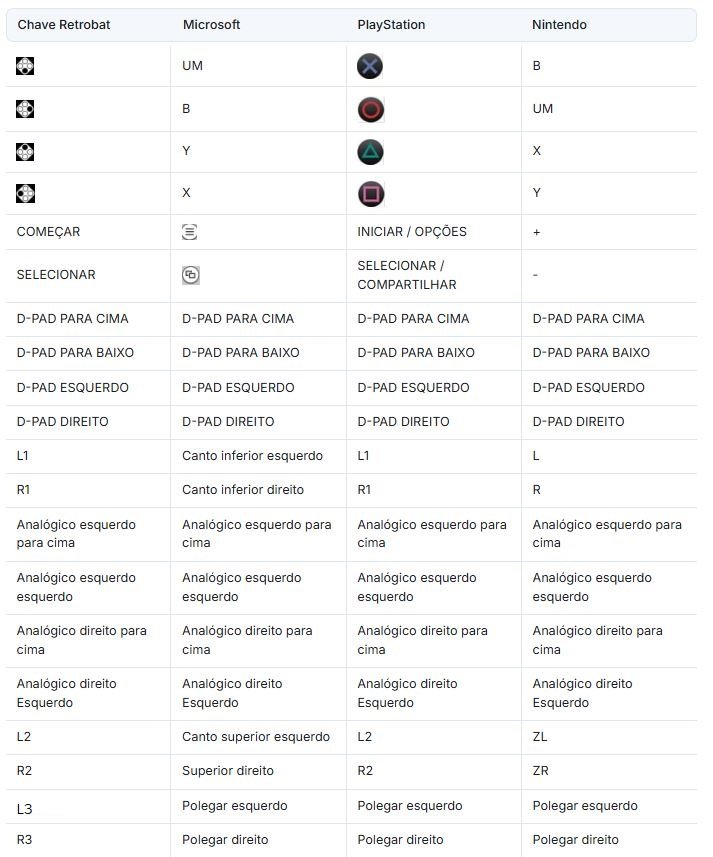The image size is (713, 857).
Task: Select the Chave Retrobat column header
Action: (x=63, y=25)
